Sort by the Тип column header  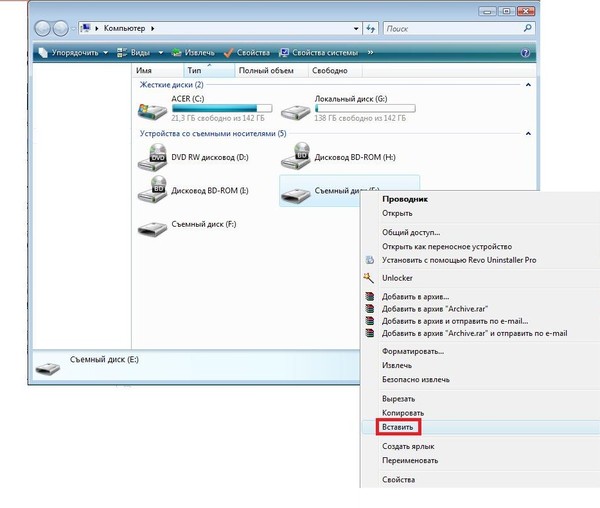(209, 70)
